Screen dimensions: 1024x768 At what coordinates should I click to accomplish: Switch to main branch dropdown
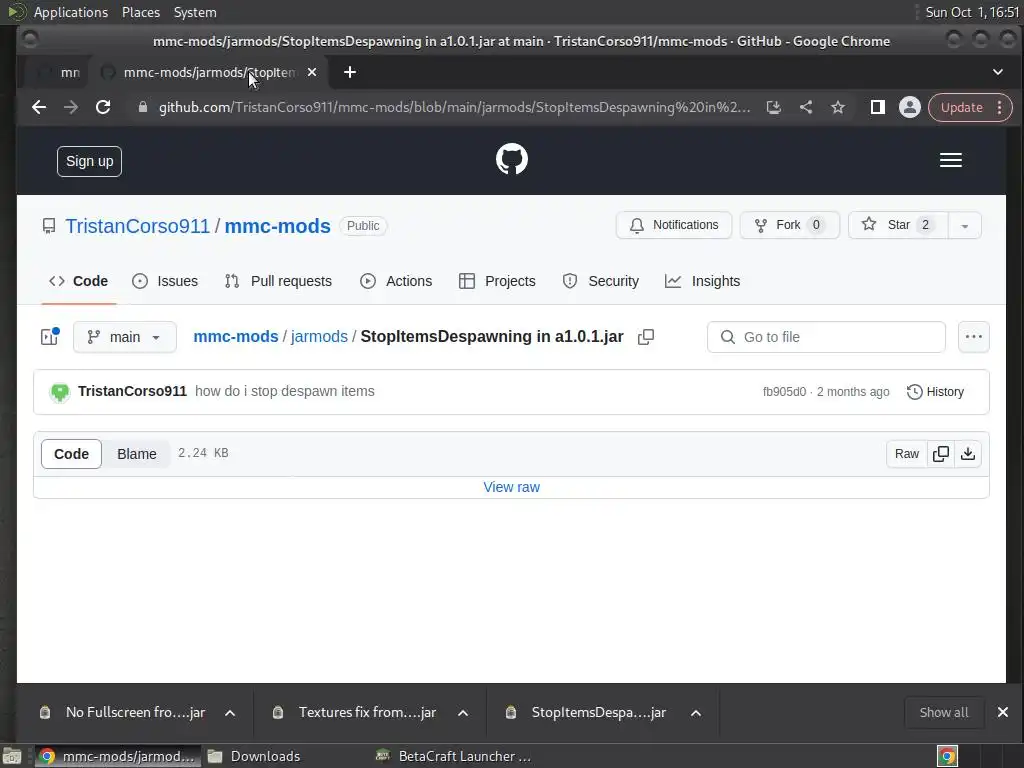click(x=125, y=337)
